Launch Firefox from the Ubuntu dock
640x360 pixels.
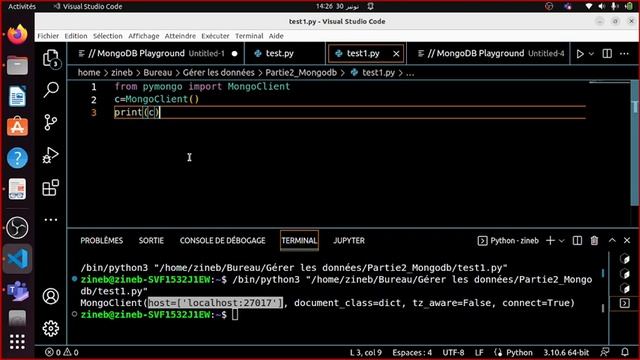click(17, 34)
